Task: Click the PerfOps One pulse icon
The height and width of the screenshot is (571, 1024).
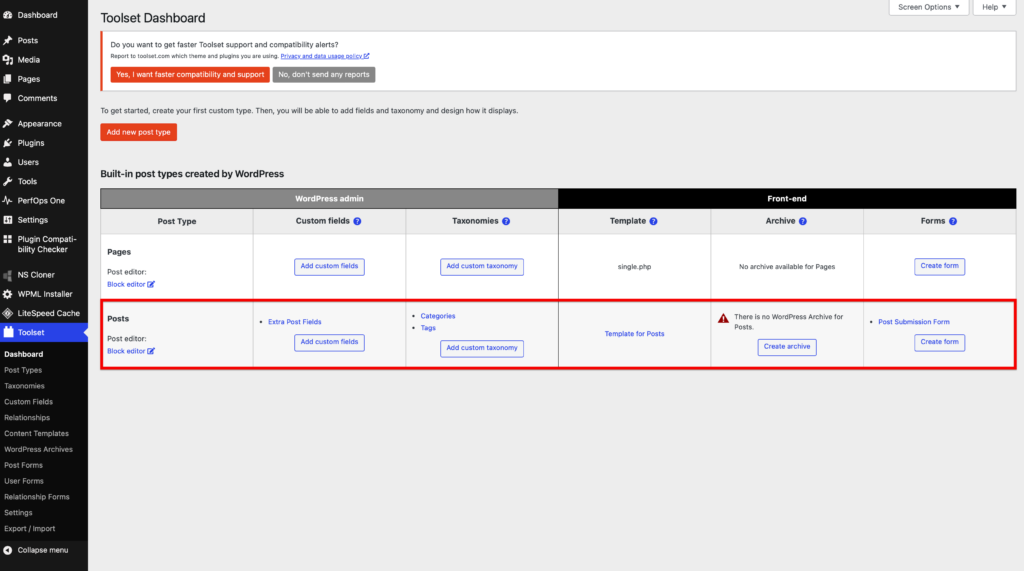Action: pos(8,201)
